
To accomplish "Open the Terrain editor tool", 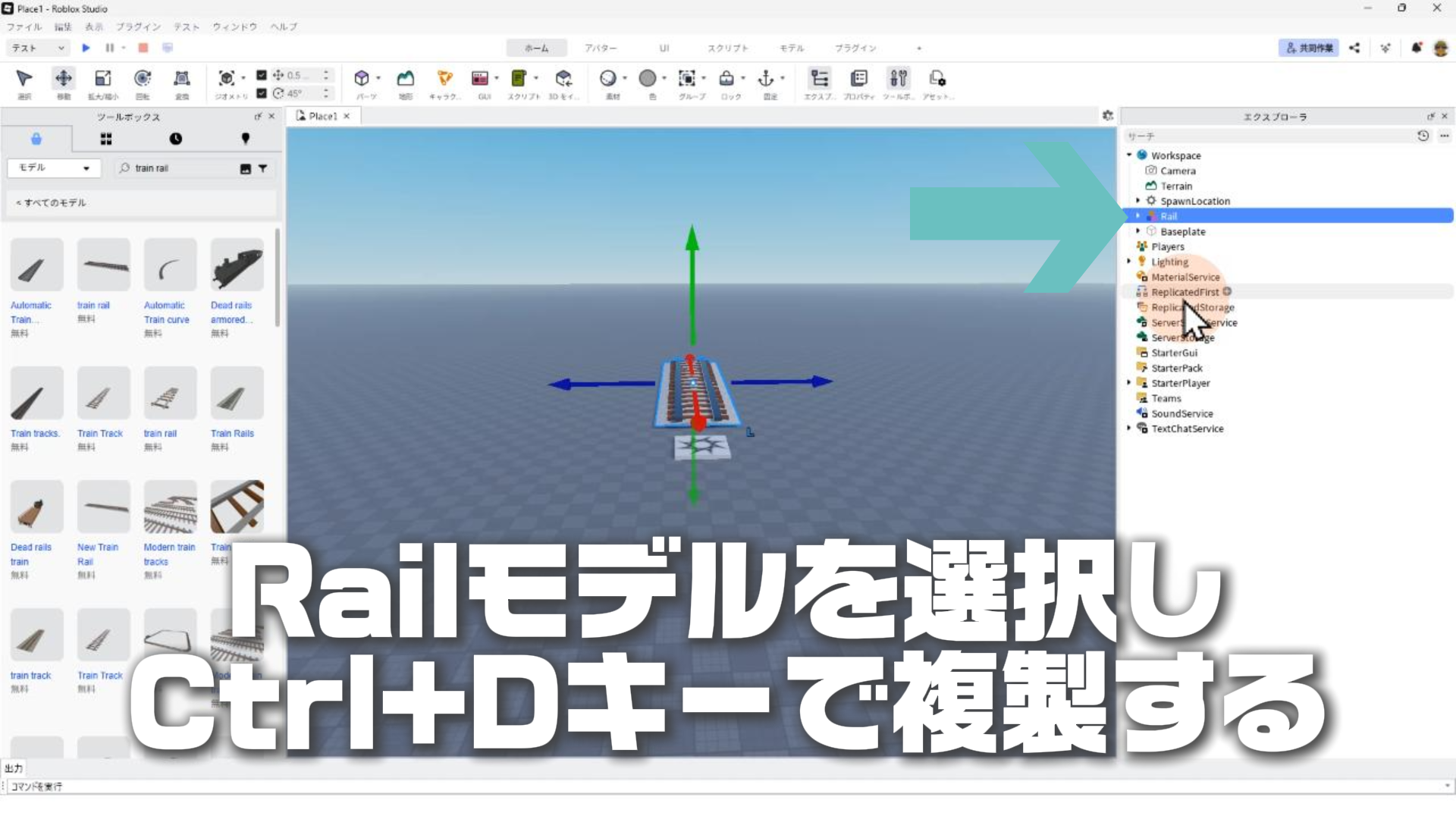I will click(x=406, y=79).
